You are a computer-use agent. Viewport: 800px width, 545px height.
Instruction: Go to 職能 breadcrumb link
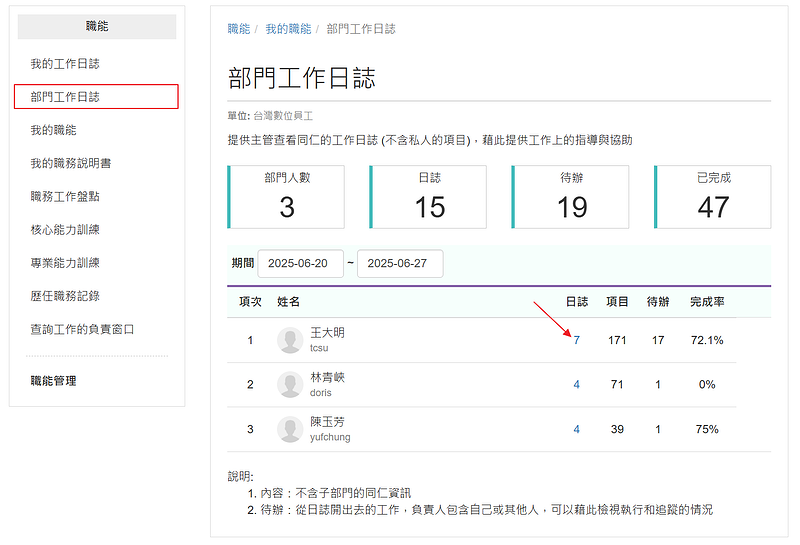point(239,29)
